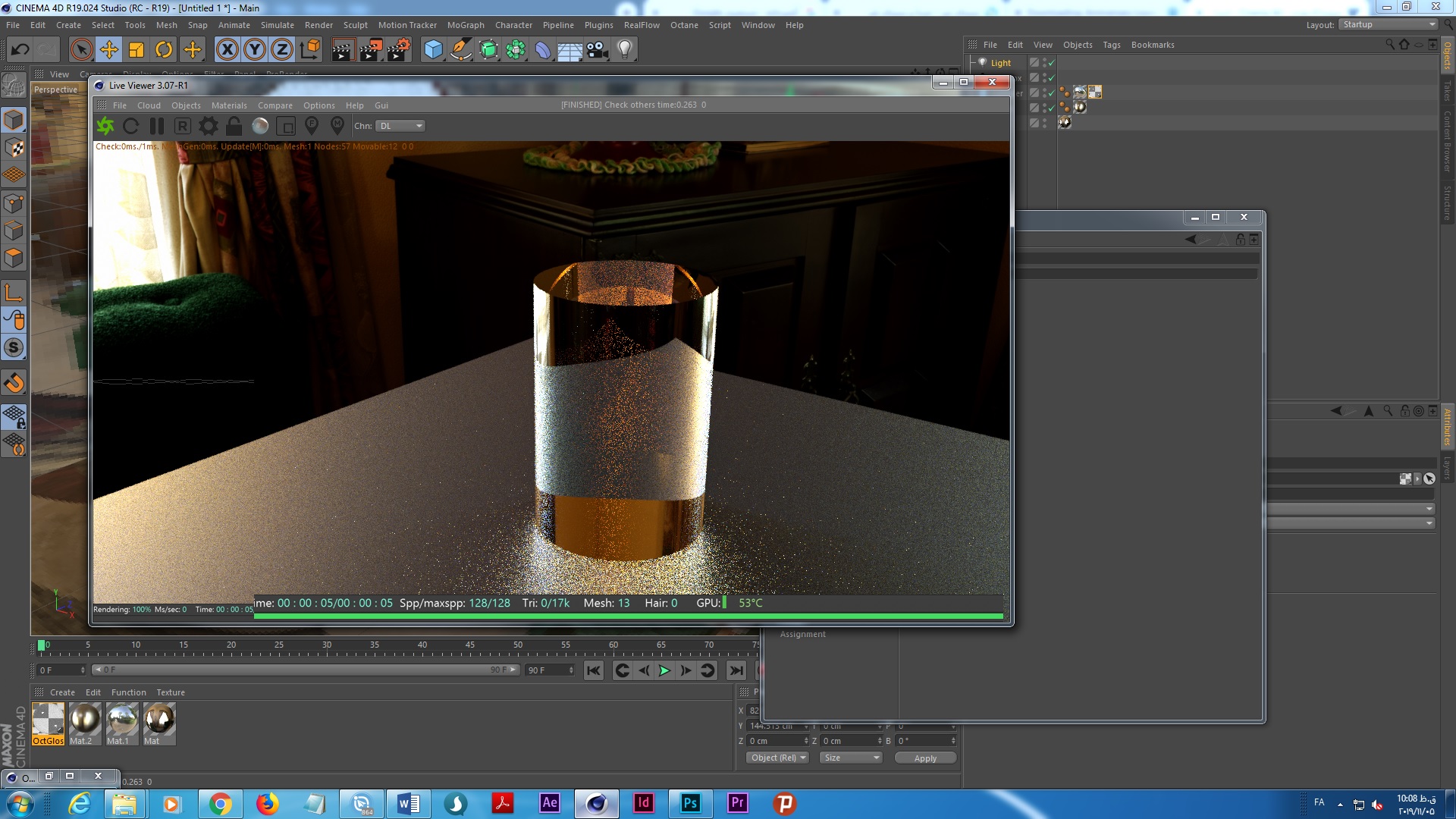Viewport: 1456px width, 819px height.
Task: Toggle Light object enable checkmark
Action: pyautogui.click(x=1052, y=63)
